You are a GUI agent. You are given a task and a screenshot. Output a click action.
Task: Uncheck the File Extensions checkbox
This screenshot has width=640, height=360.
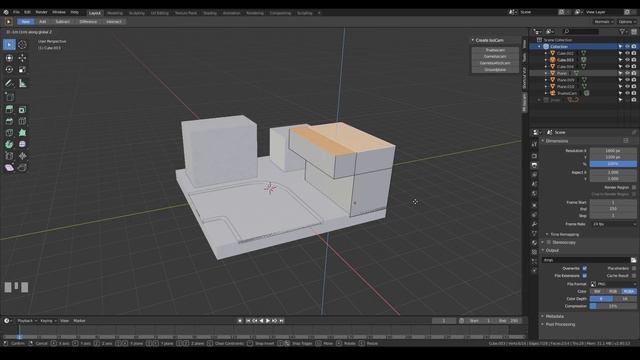point(584,276)
